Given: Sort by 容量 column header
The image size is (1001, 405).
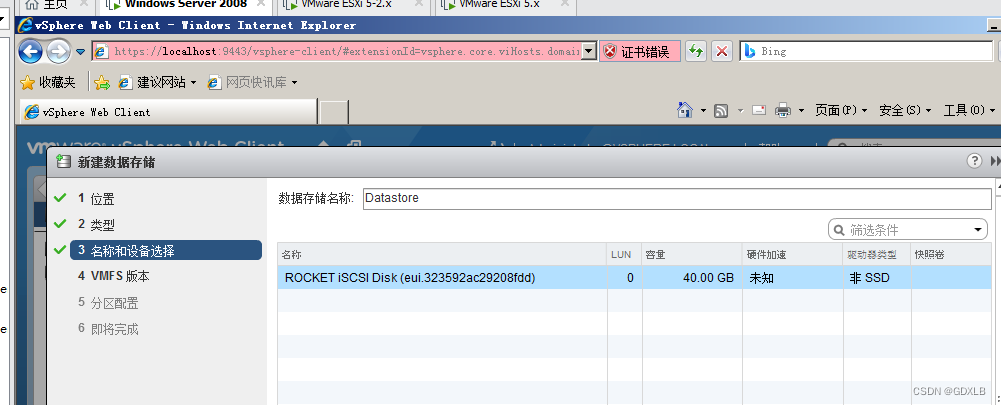Looking at the screenshot, I should coord(691,254).
